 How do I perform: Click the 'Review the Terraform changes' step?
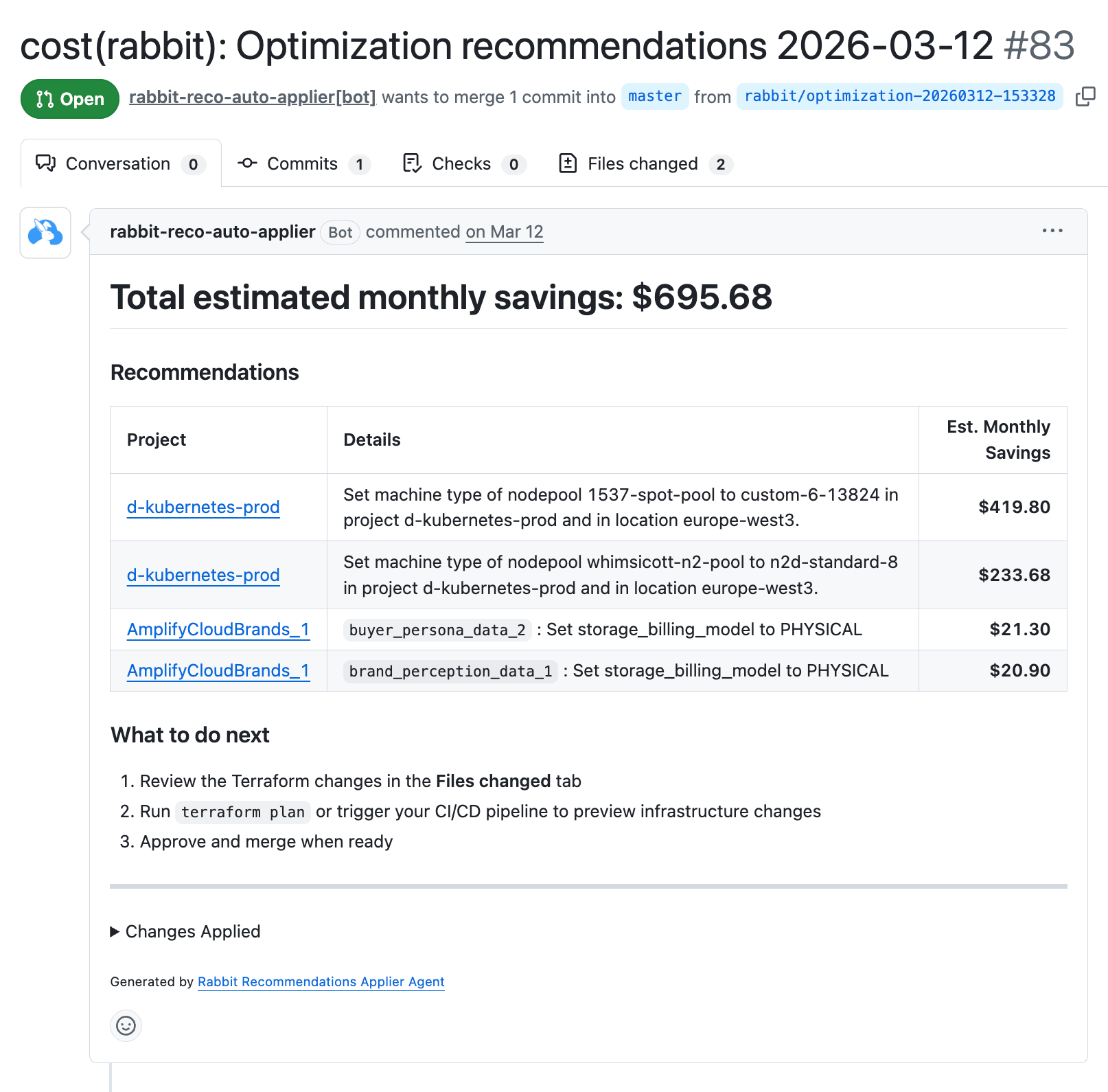tap(360, 781)
